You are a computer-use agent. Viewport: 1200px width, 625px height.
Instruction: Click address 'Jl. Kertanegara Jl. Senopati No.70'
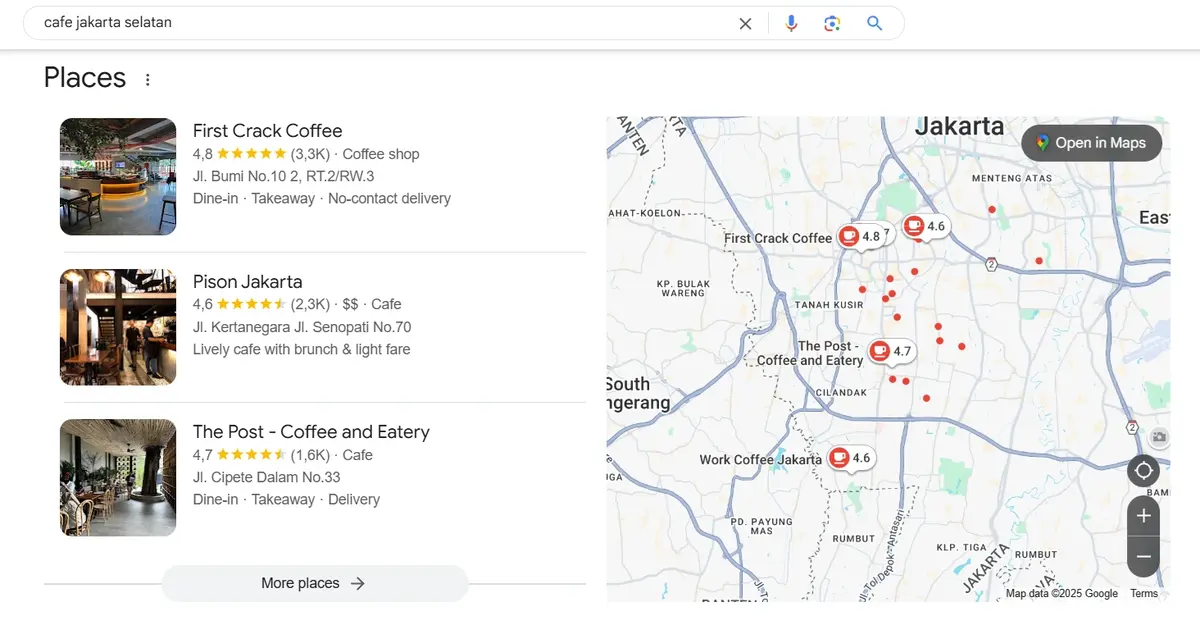coord(302,327)
